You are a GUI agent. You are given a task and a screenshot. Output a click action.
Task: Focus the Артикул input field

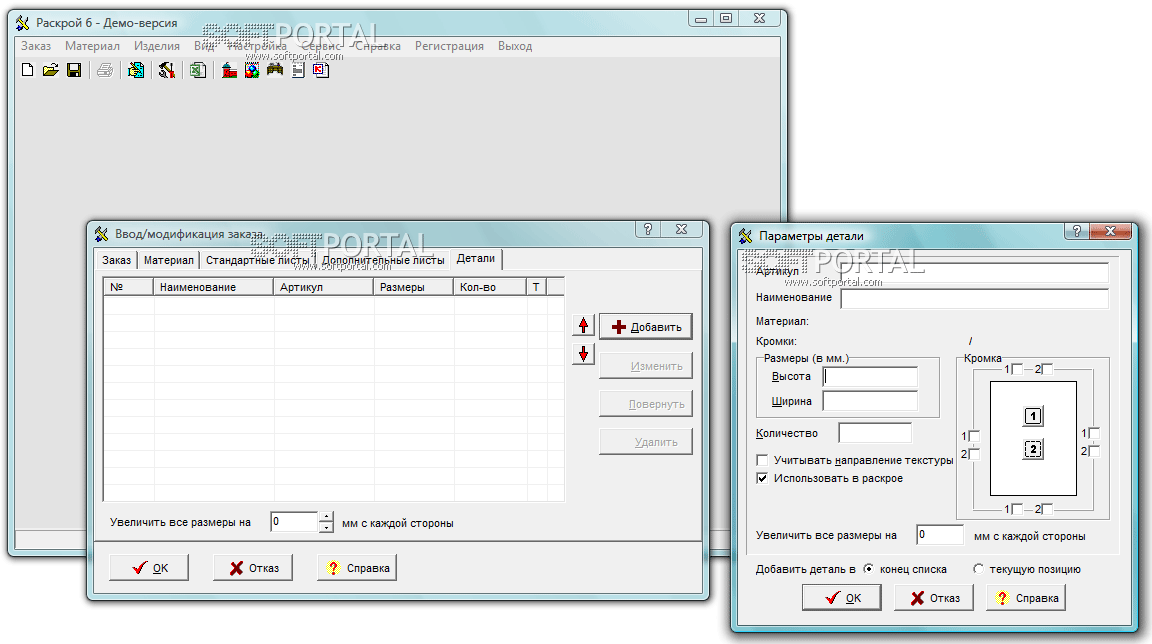pyautogui.click(x=974, y=272)
